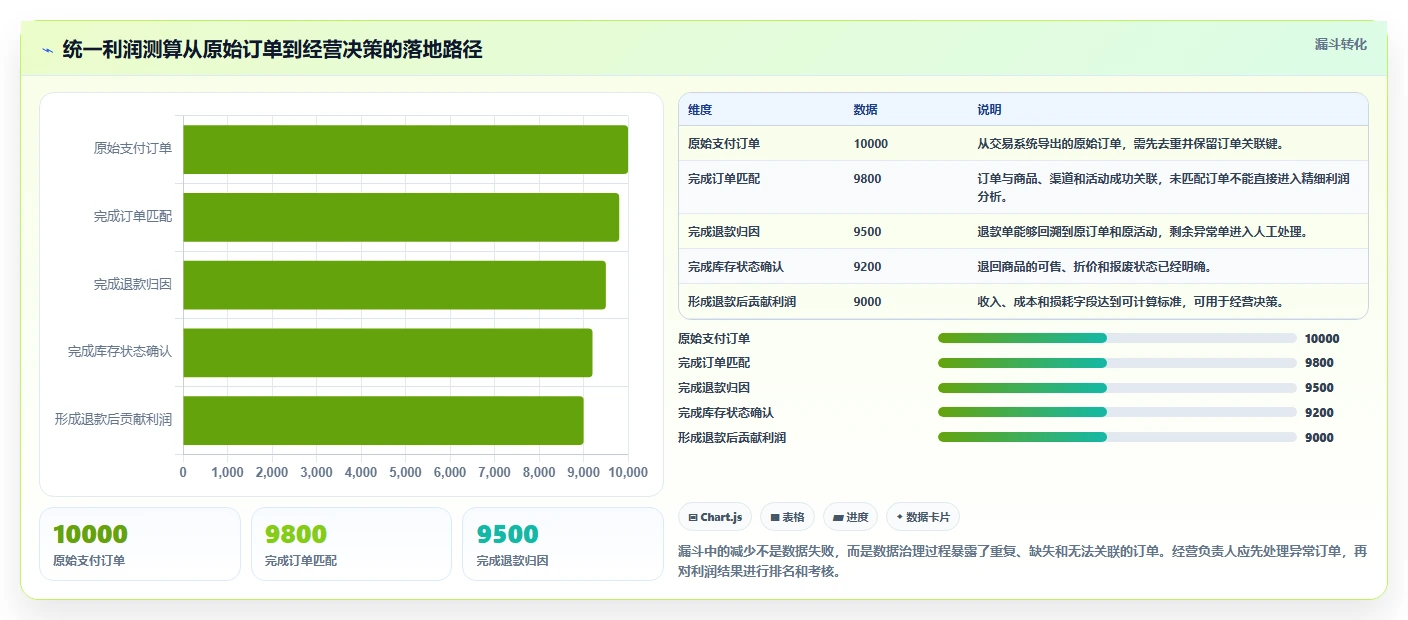
Task: Click progress value 9000 at row end
Action: pos(1319,438)
